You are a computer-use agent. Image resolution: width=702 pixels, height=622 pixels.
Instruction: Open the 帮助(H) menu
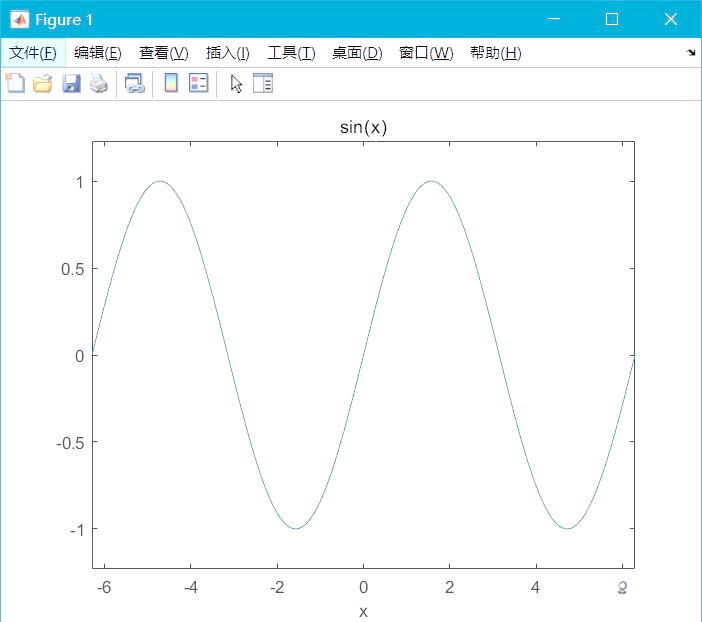click(496, 53)
